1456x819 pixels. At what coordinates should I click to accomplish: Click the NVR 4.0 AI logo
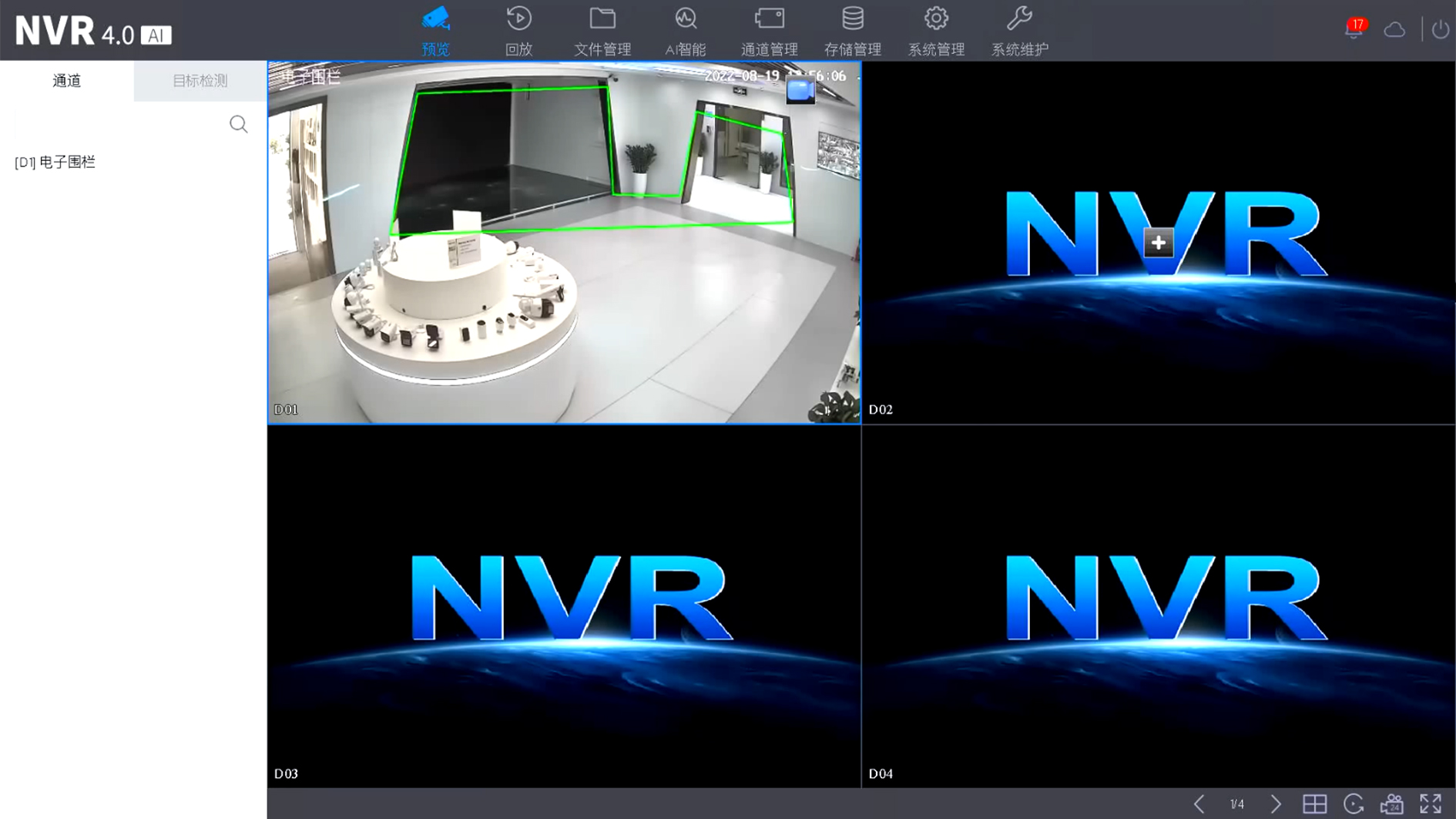point(93,32)
